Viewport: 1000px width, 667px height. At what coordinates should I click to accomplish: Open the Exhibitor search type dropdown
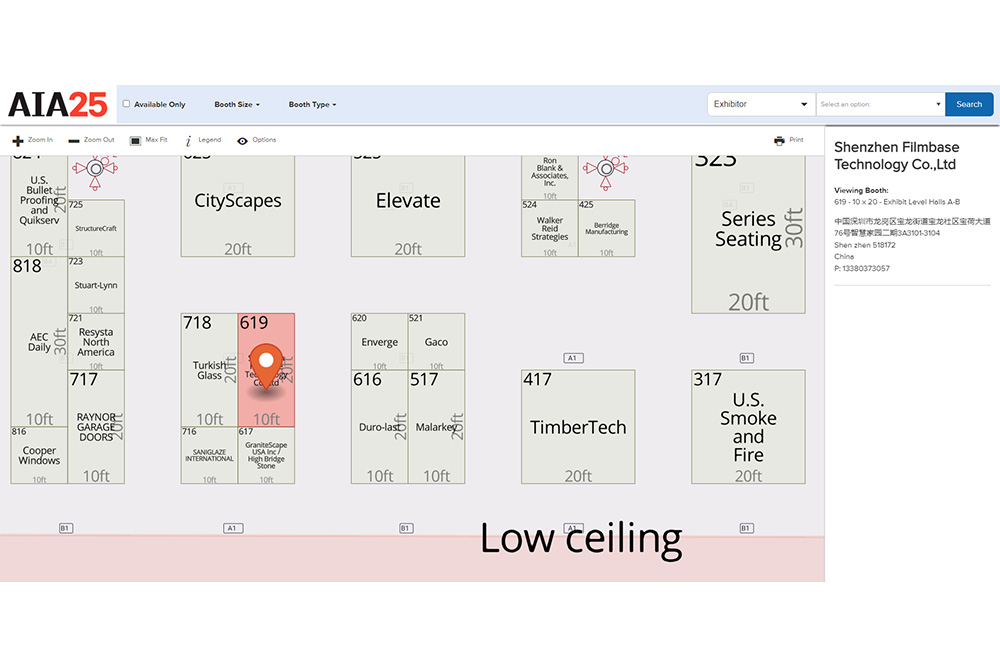(760, 104)
